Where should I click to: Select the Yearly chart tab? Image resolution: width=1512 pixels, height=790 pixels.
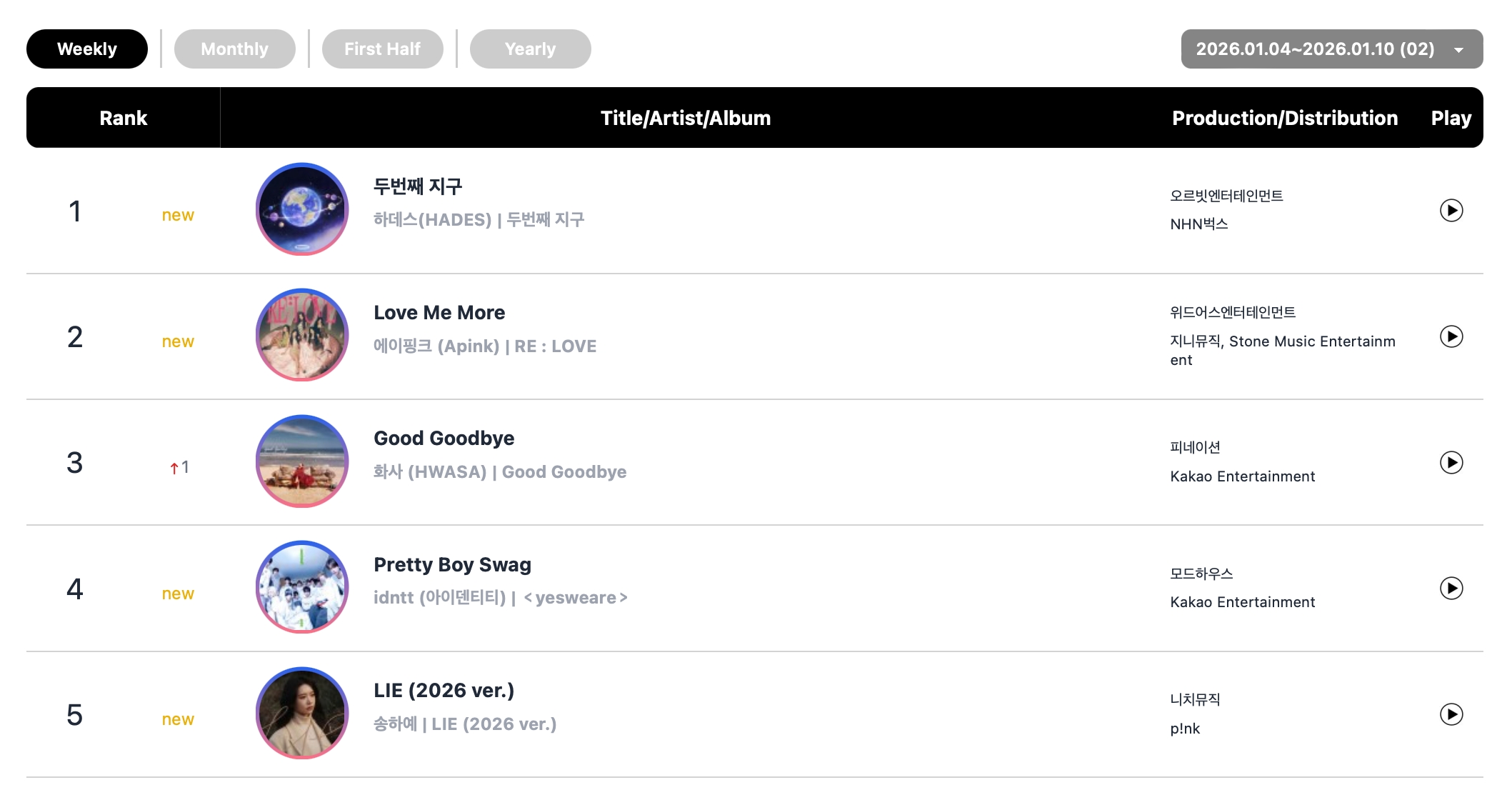tap(530, 49)
